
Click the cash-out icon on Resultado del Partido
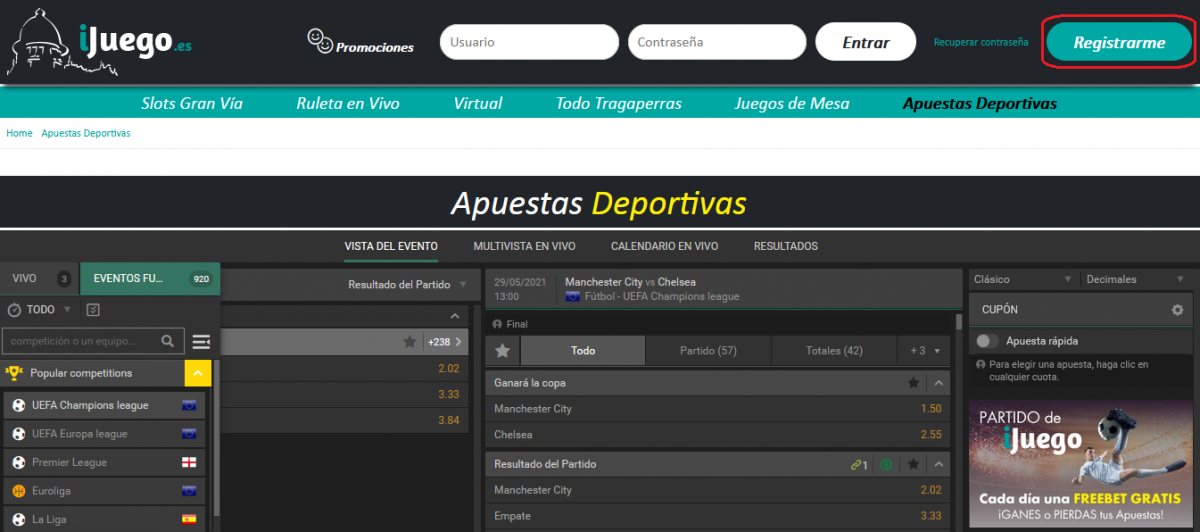(x=886, y=465)
